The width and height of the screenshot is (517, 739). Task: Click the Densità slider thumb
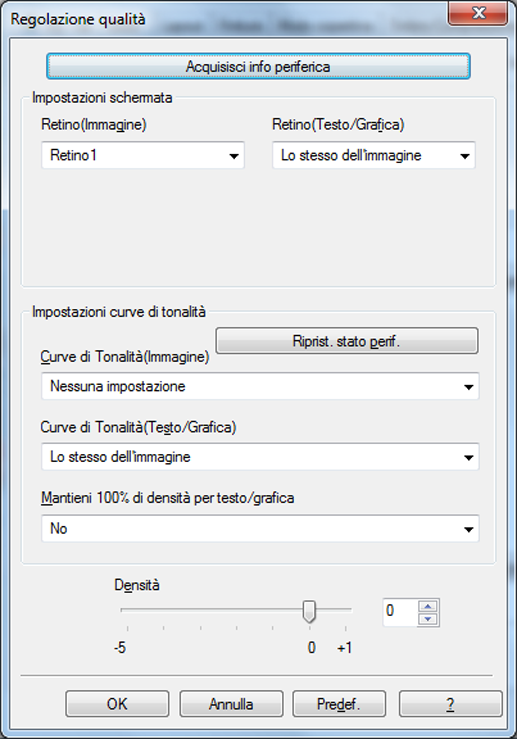309,611
